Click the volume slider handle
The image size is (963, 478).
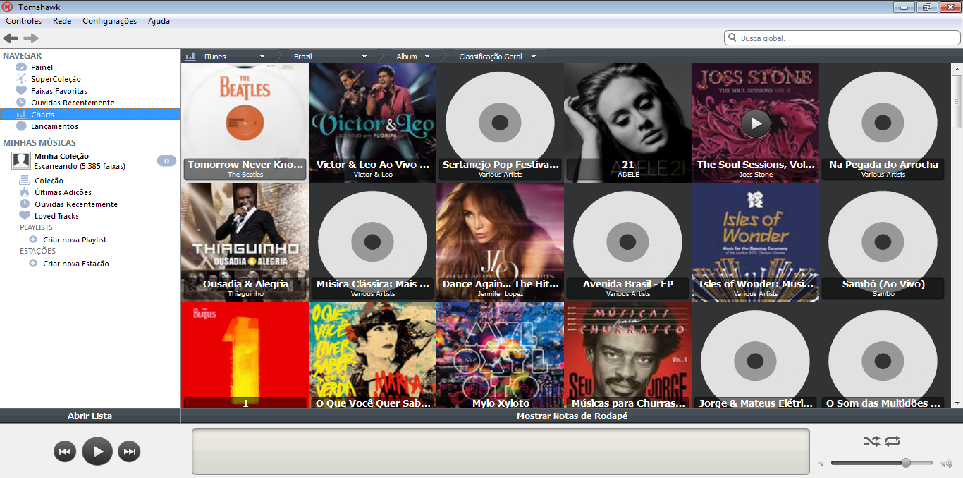pos(906,463)
